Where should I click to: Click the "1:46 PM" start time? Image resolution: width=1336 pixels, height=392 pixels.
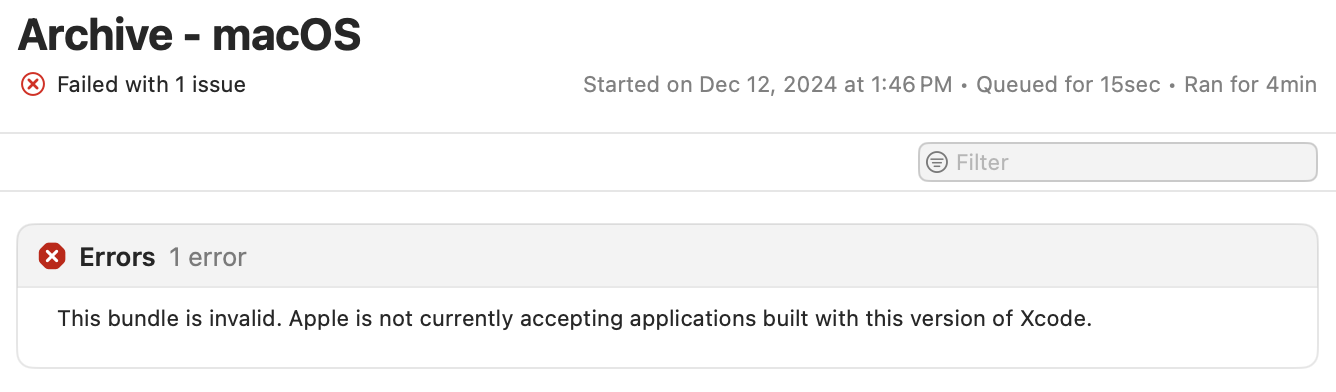click(910, 85)
